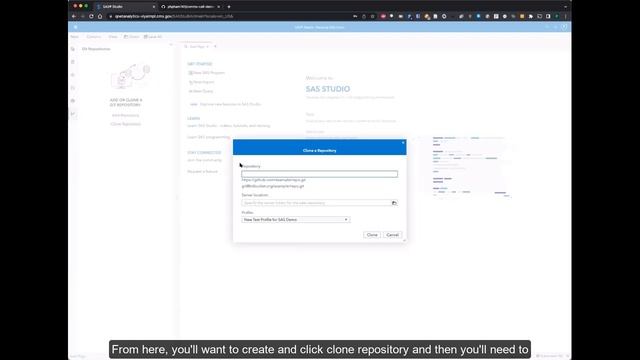Open the Options menu

[94, 37]
